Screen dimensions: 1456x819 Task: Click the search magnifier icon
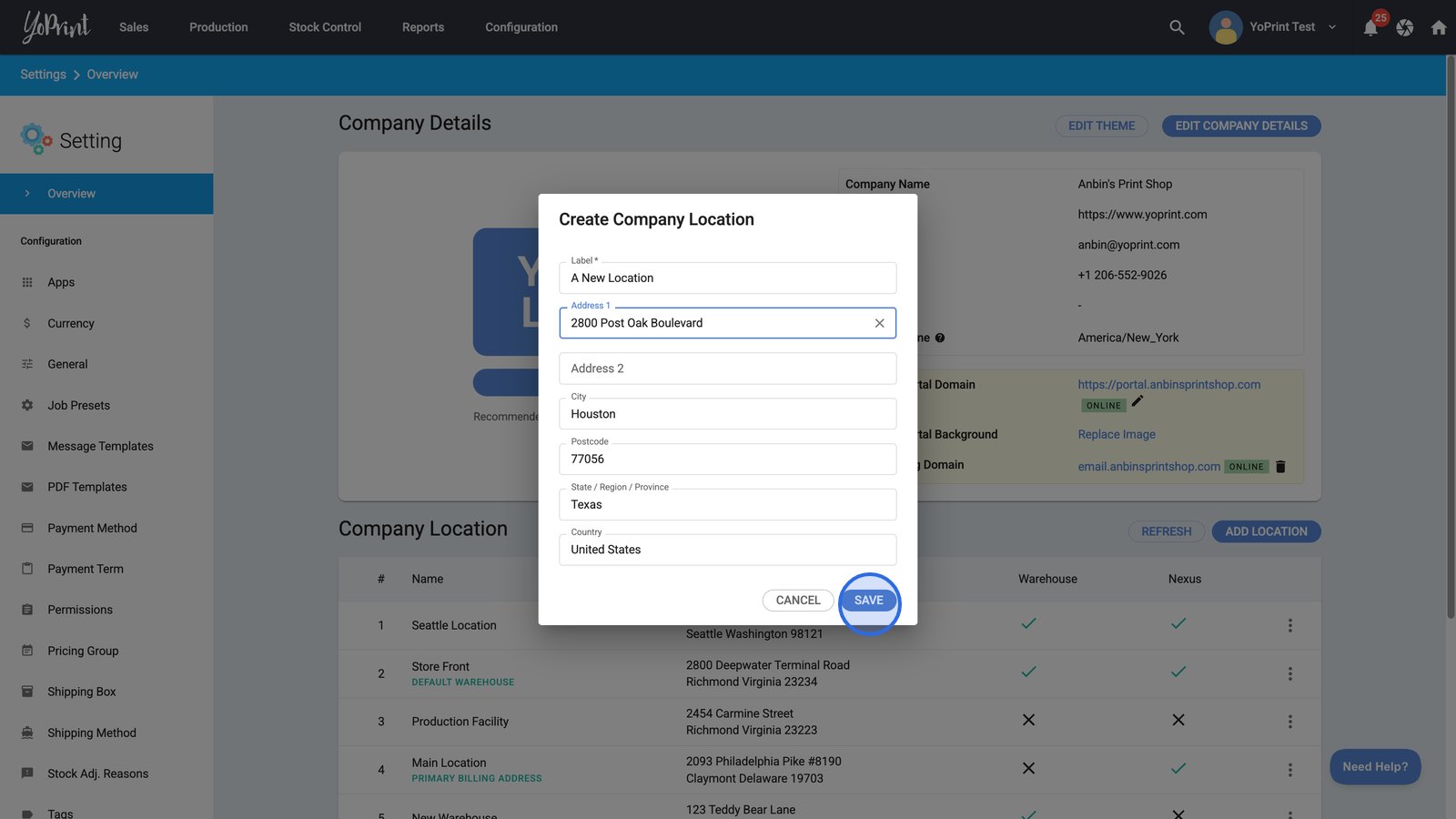click(1177, 27)
